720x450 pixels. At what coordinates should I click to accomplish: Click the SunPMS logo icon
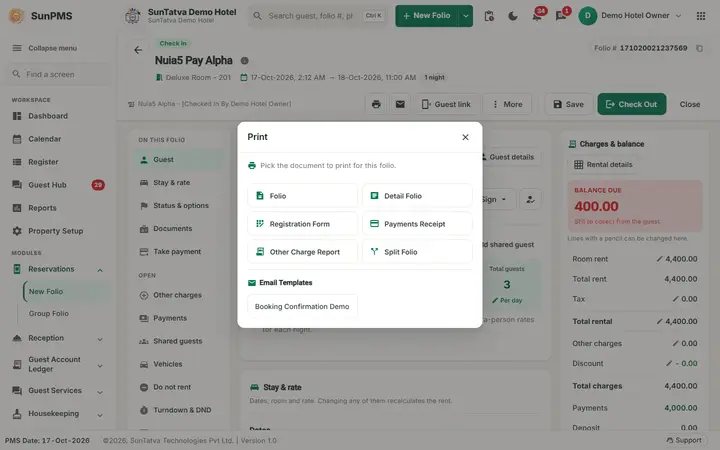pyautogui.click(x=17, y=16)
